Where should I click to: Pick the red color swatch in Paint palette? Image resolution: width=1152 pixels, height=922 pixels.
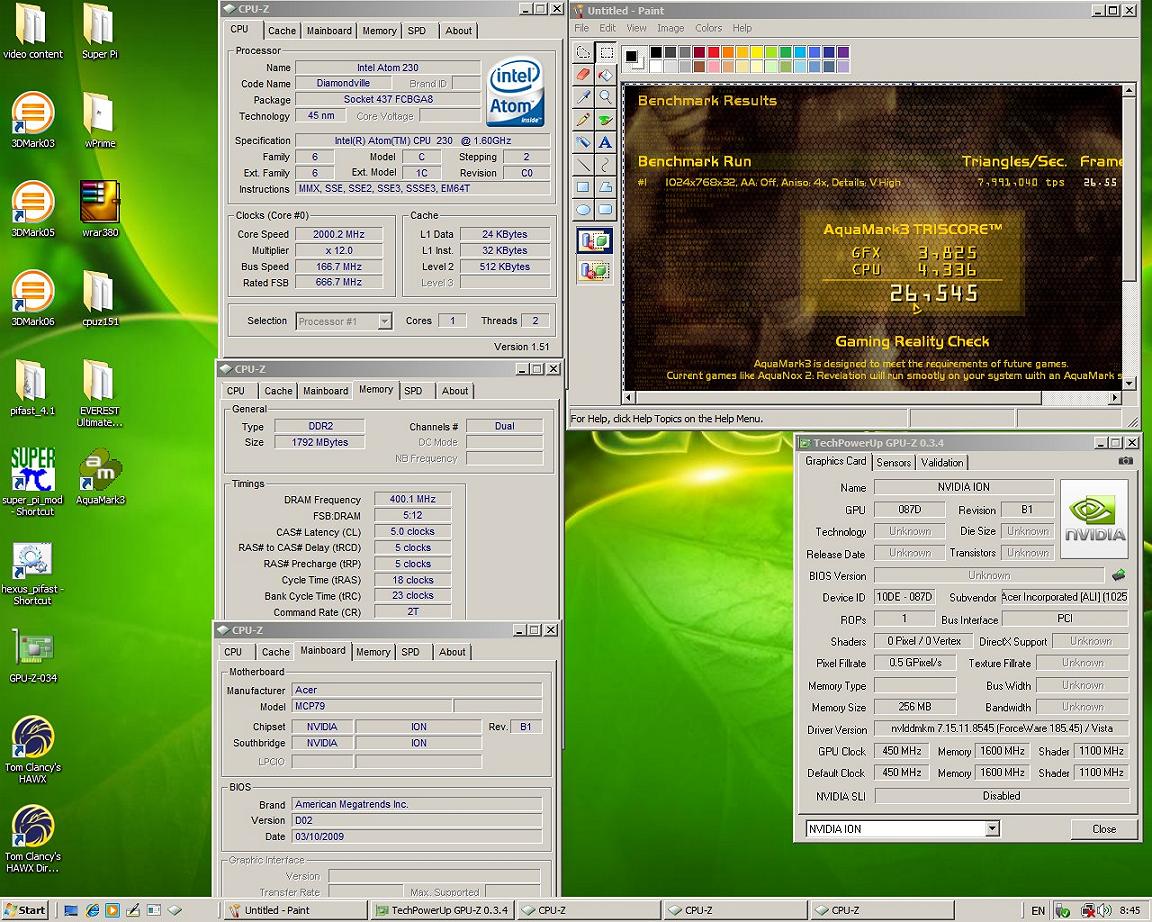712,52
